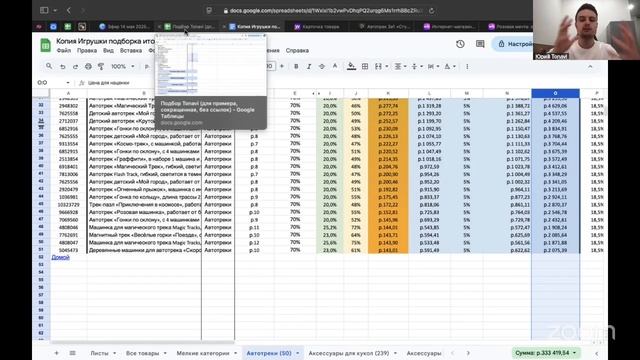The width and height of the screenshot is (640, 360).
Task: Click the search menus magnifier icon
Action: [x=49, y=66]
